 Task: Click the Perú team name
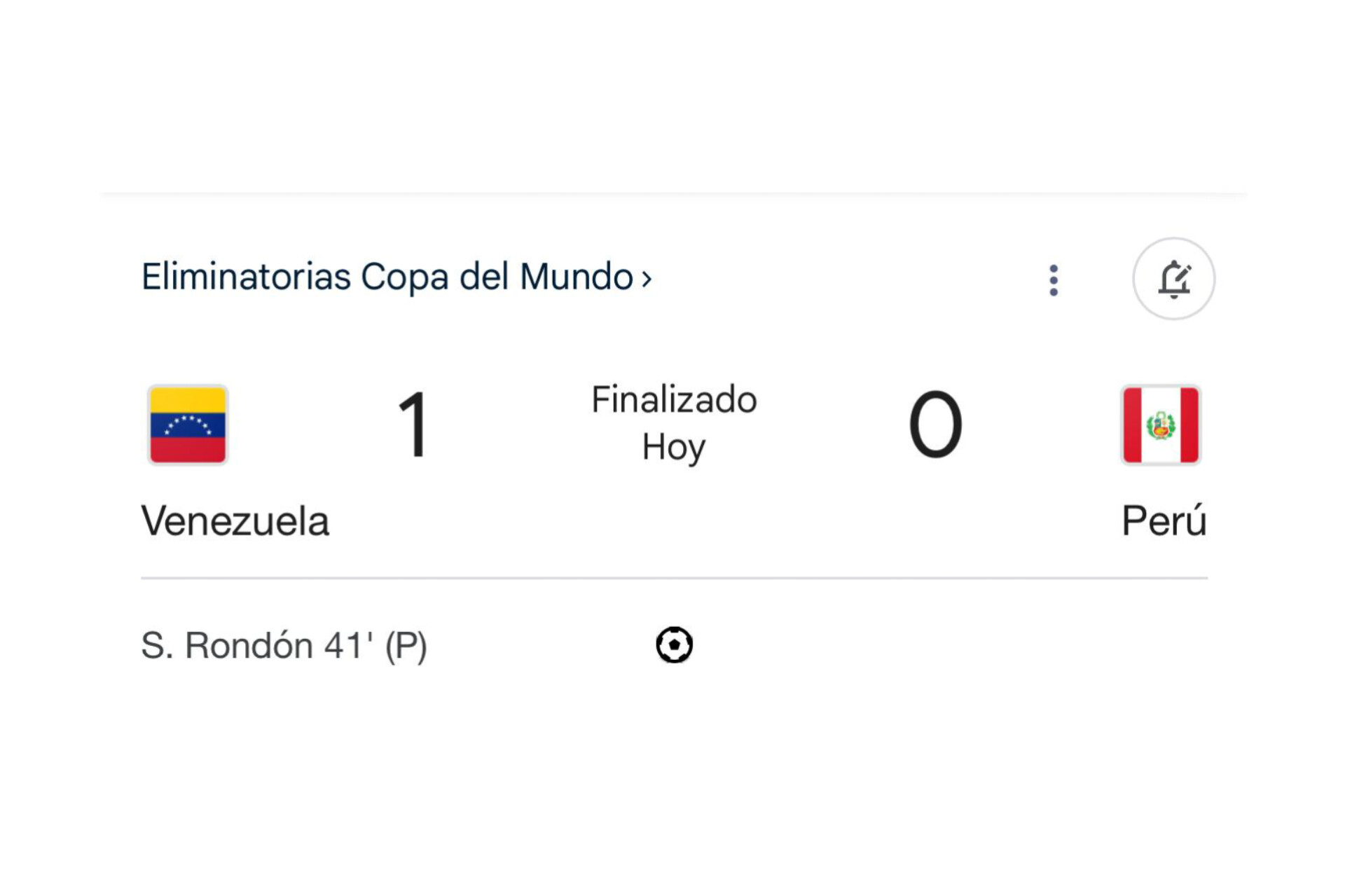click(x=1164, y=521)
